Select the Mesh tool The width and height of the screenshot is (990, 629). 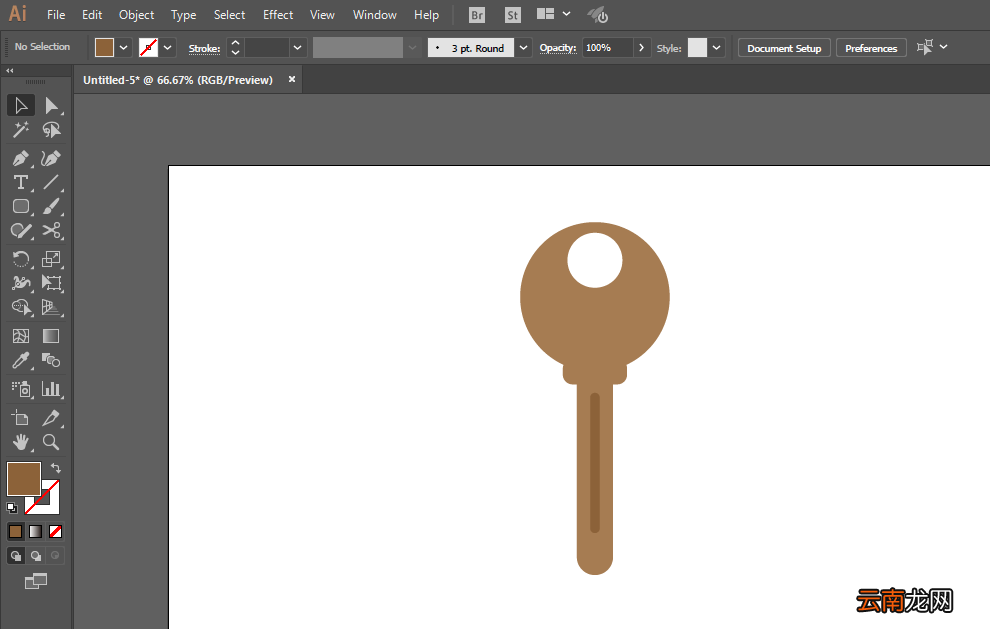coord(21,336)
